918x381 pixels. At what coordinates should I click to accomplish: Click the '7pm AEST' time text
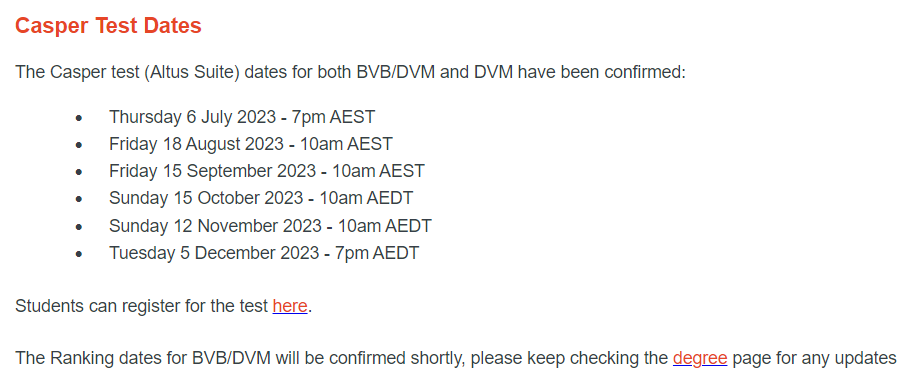point(333,117)
